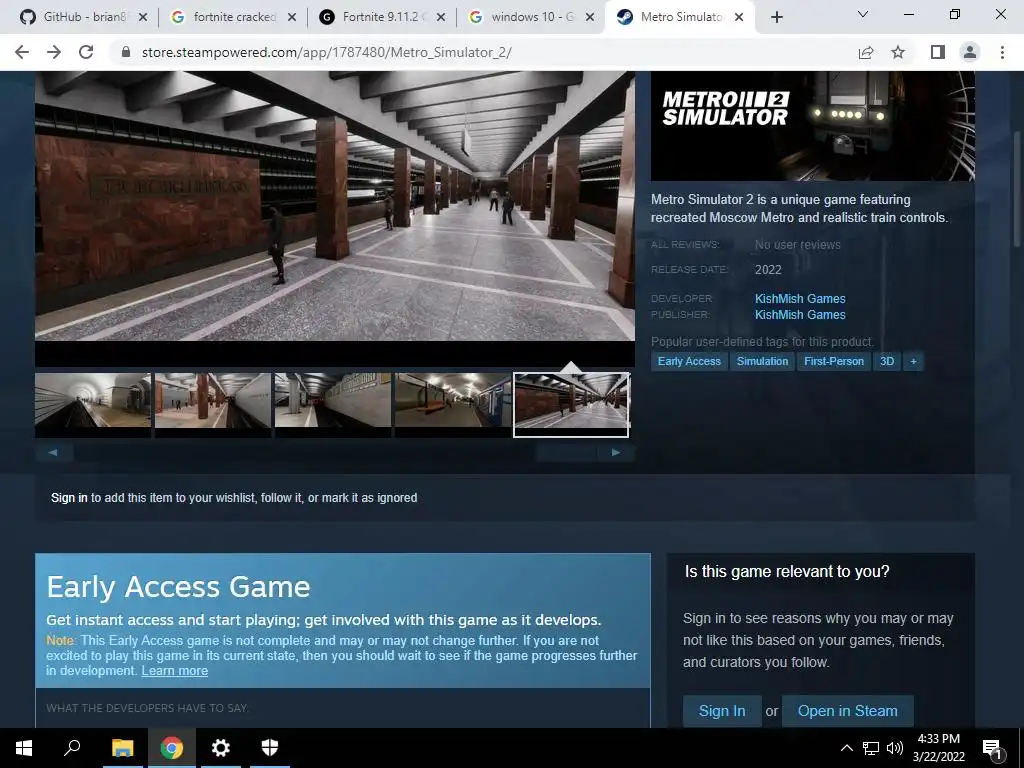Open KishMish Games developer link

(x=800, y=298)
